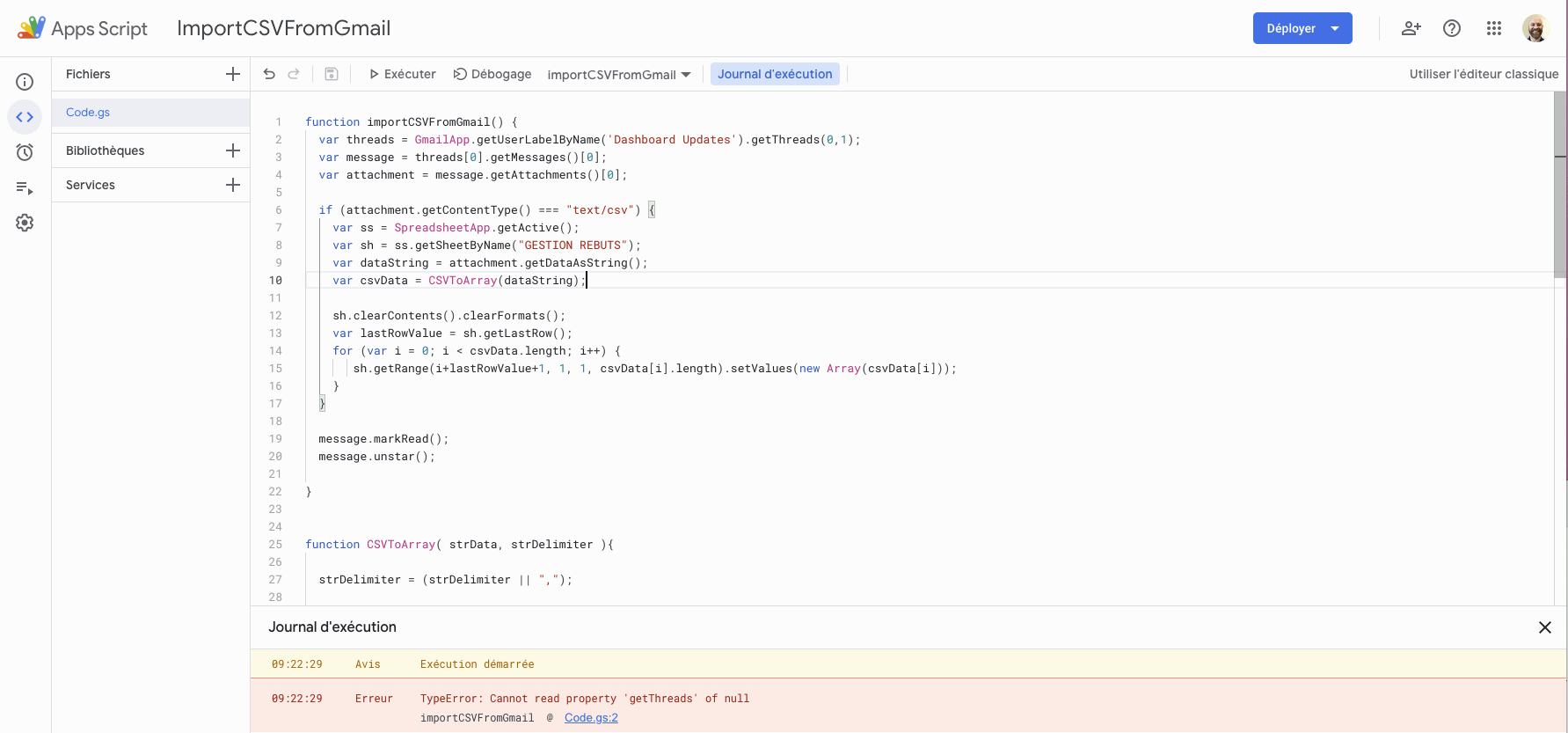The image size is (1568, 733).
Task: Open the Help question mark icon
Action: pos(1452,28)
